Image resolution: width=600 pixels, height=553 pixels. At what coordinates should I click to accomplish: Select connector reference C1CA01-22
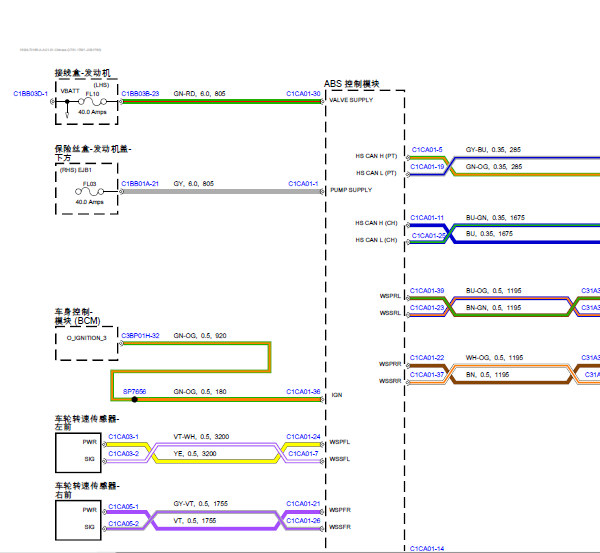427,358
